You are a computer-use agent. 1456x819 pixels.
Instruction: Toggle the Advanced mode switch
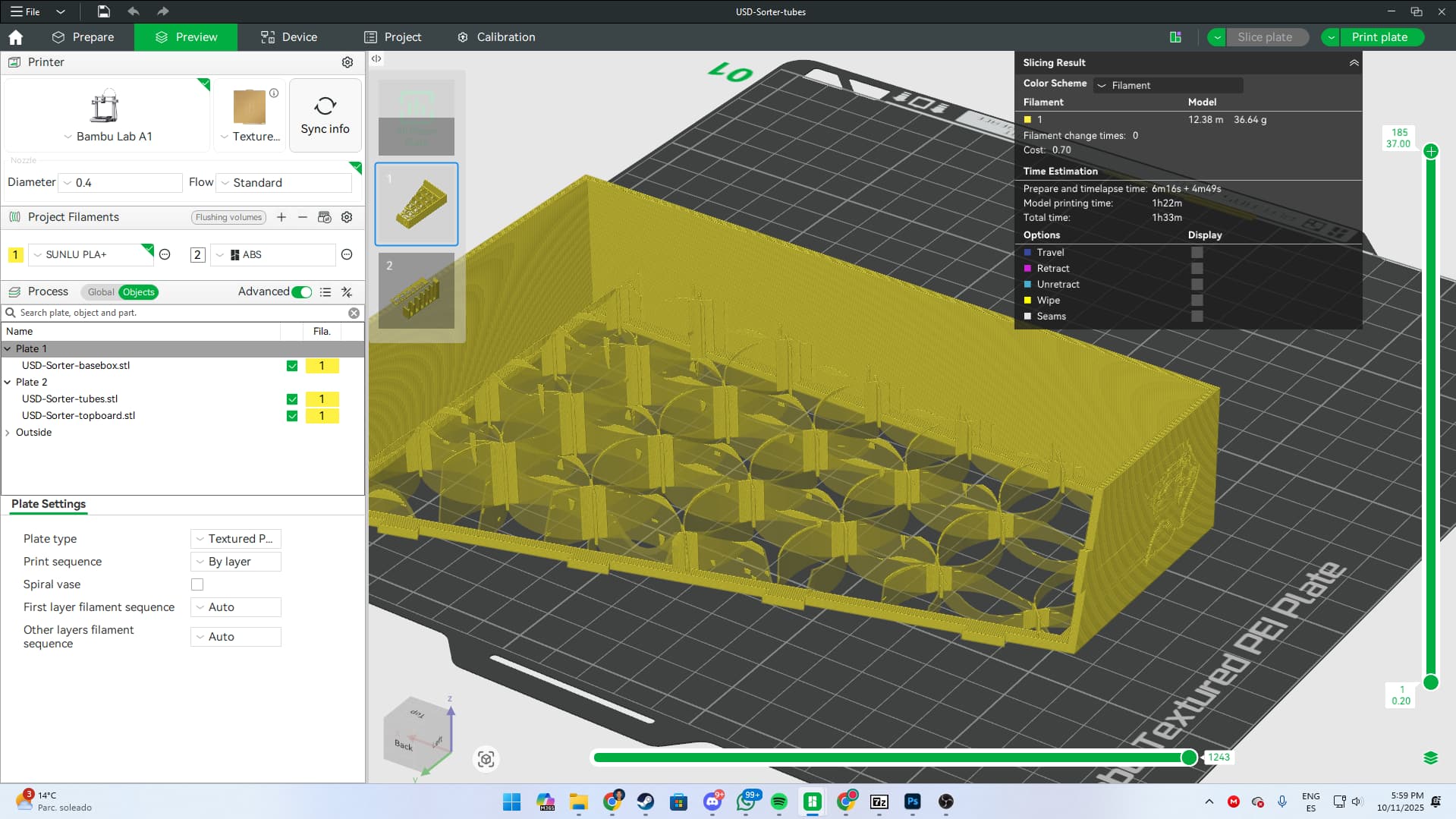(x=301, y=292)
